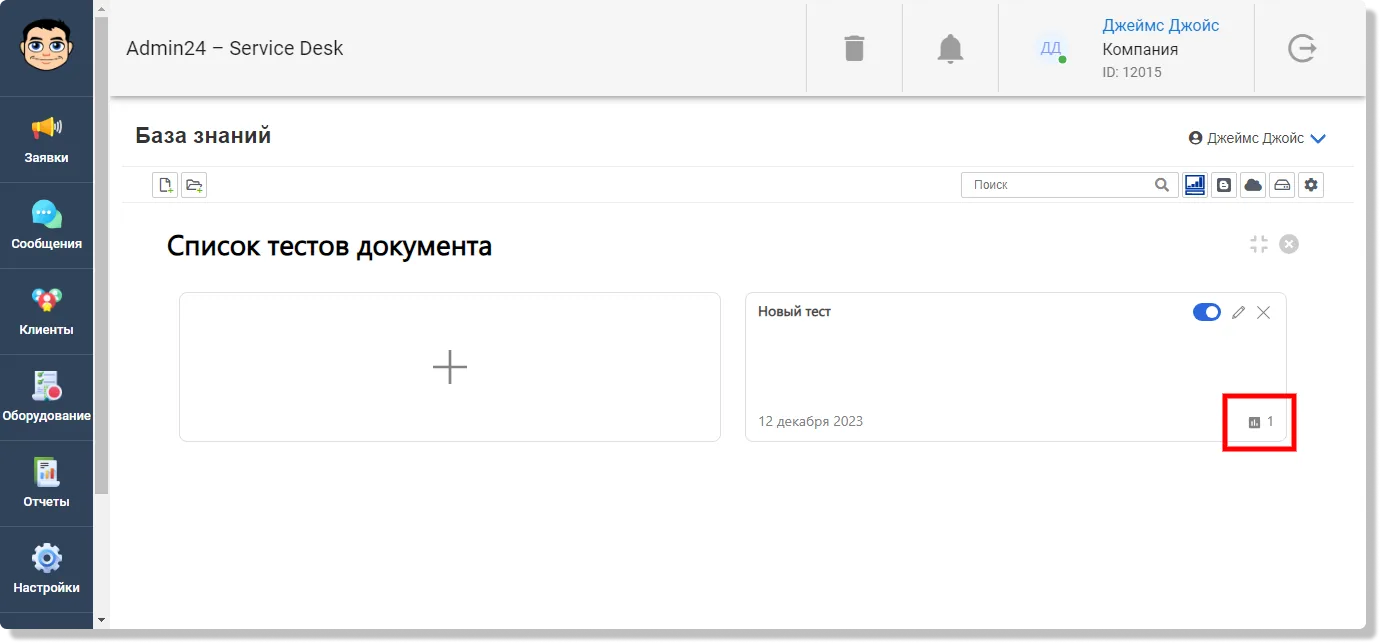This screenshot has width=1380, height=643.
Task: Open the Отчеты section
Action: pos(46,483)
